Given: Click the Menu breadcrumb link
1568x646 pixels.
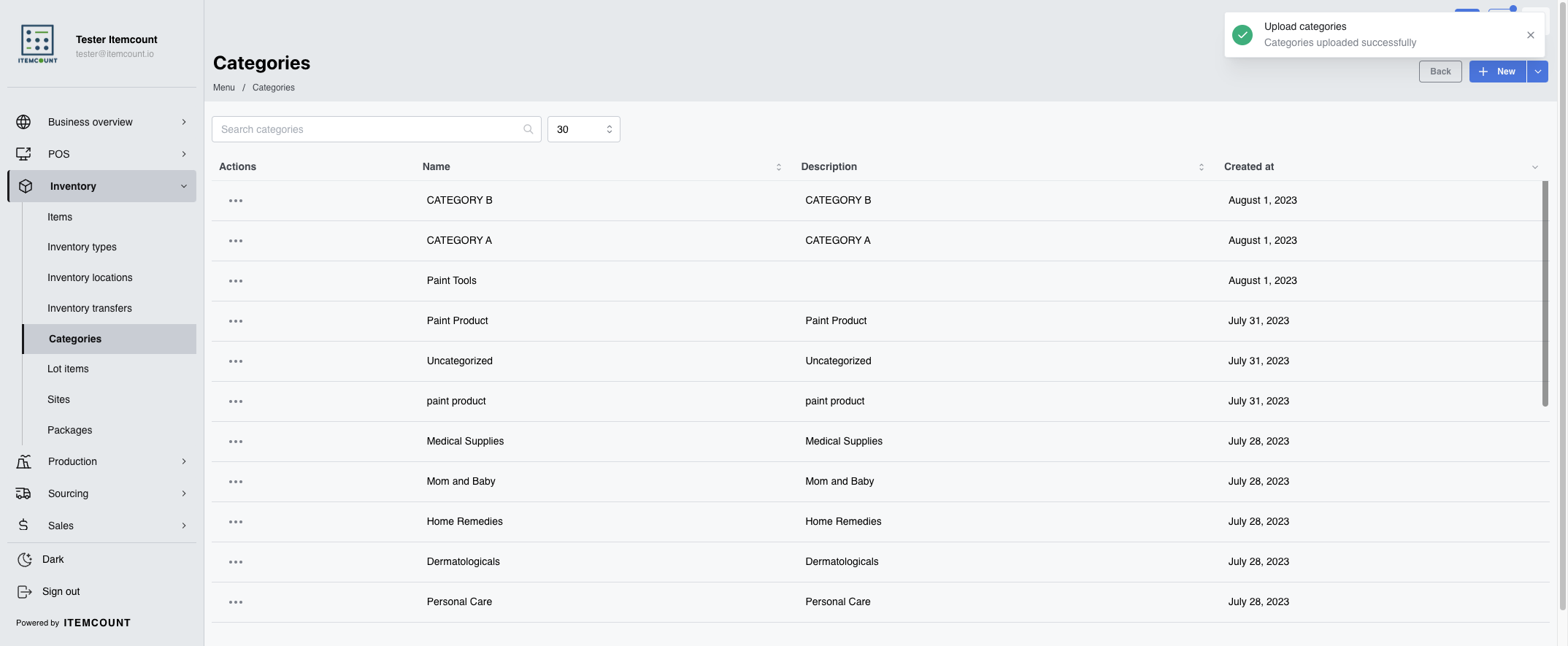Looking at the screenshot, I should (x=224, y=88).
